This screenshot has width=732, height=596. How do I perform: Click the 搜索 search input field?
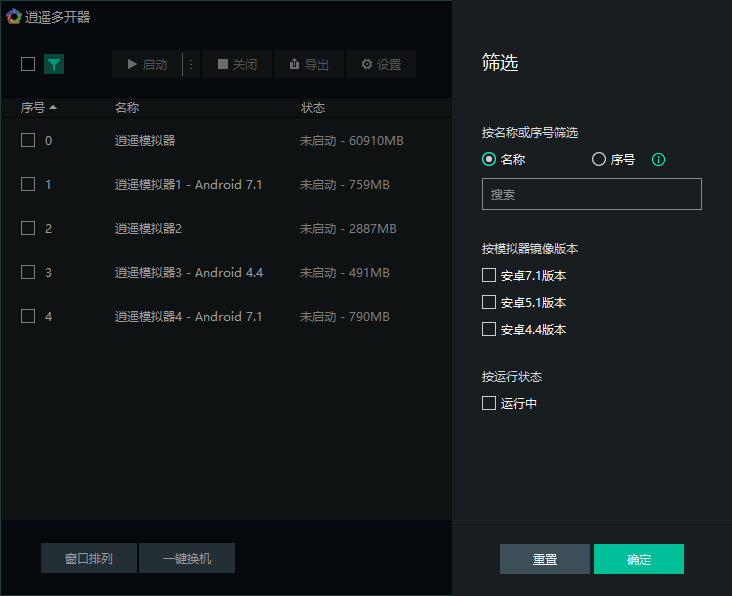coord(592,194)
